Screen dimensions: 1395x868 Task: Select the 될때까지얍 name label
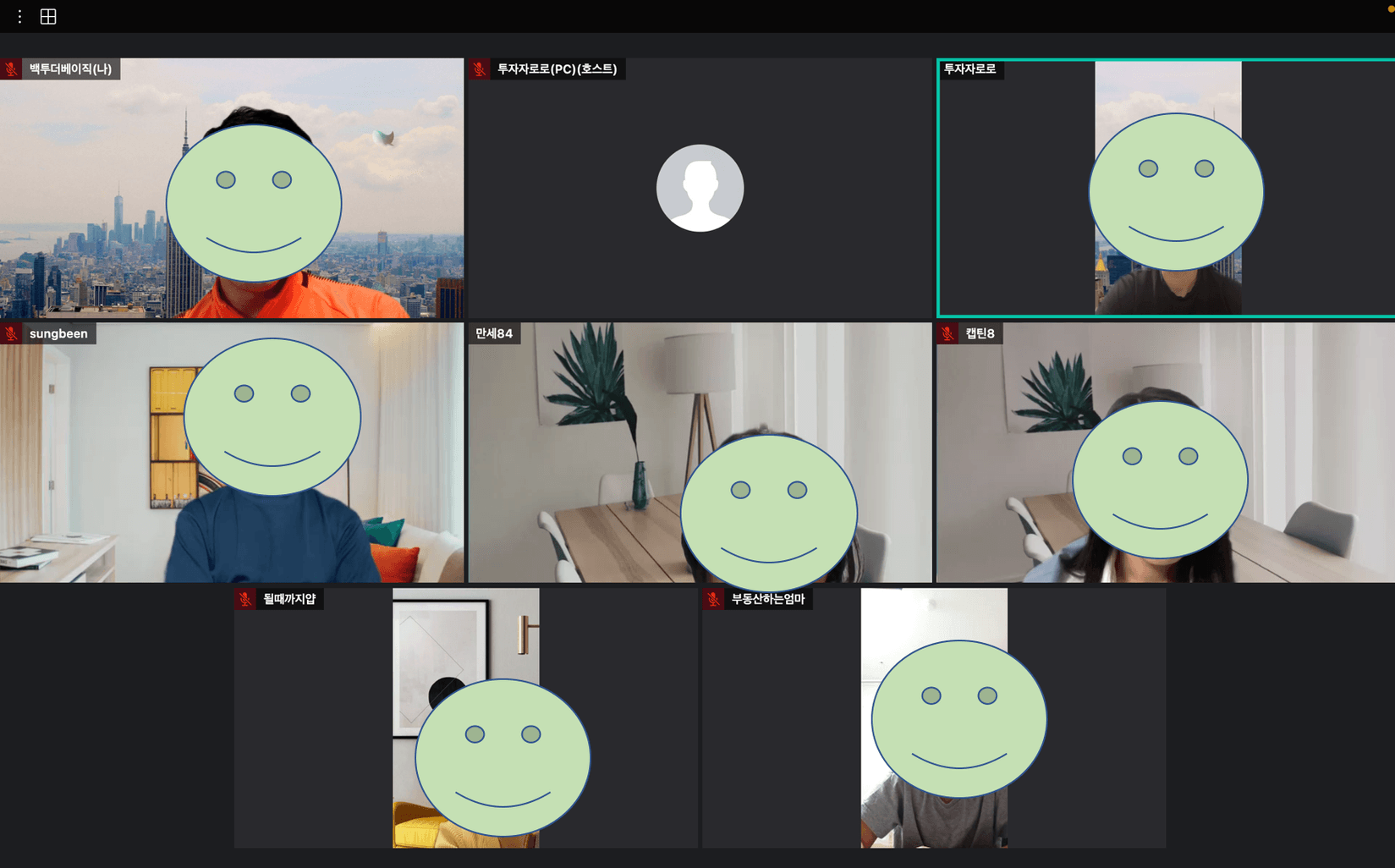[289, 599]
